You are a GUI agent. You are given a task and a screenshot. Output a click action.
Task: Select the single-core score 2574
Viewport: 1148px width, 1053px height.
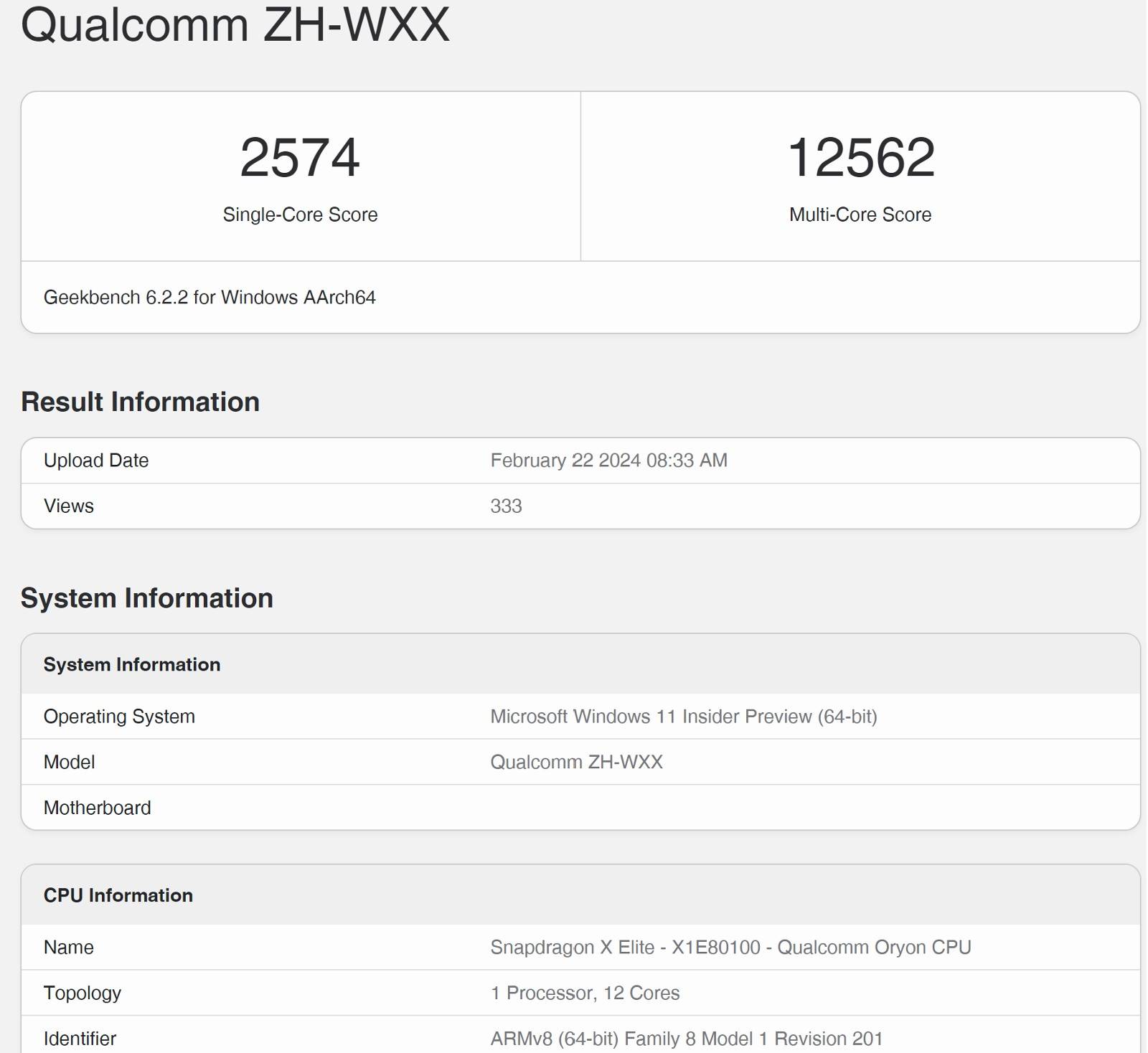(x=300, y=157)
